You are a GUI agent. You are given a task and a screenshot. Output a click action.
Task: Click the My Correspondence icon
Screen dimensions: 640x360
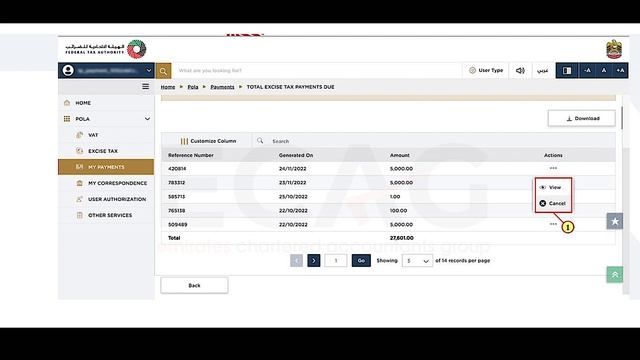tap(80, 183)
